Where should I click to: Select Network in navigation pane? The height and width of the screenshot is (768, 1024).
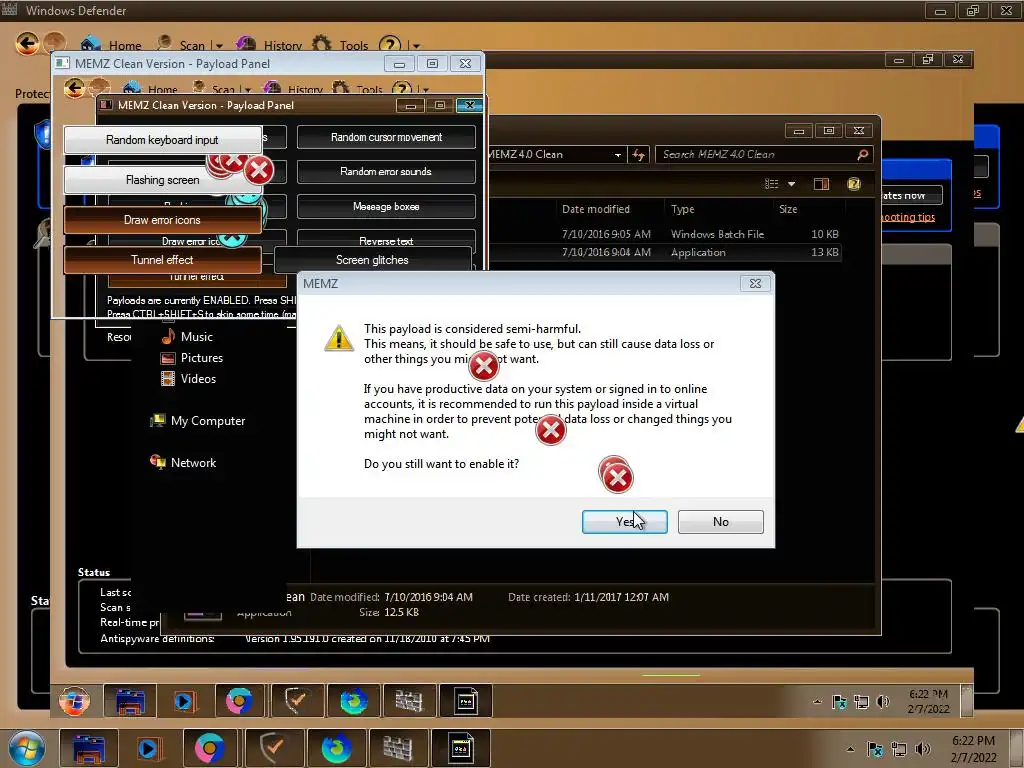tap(184, 462)
